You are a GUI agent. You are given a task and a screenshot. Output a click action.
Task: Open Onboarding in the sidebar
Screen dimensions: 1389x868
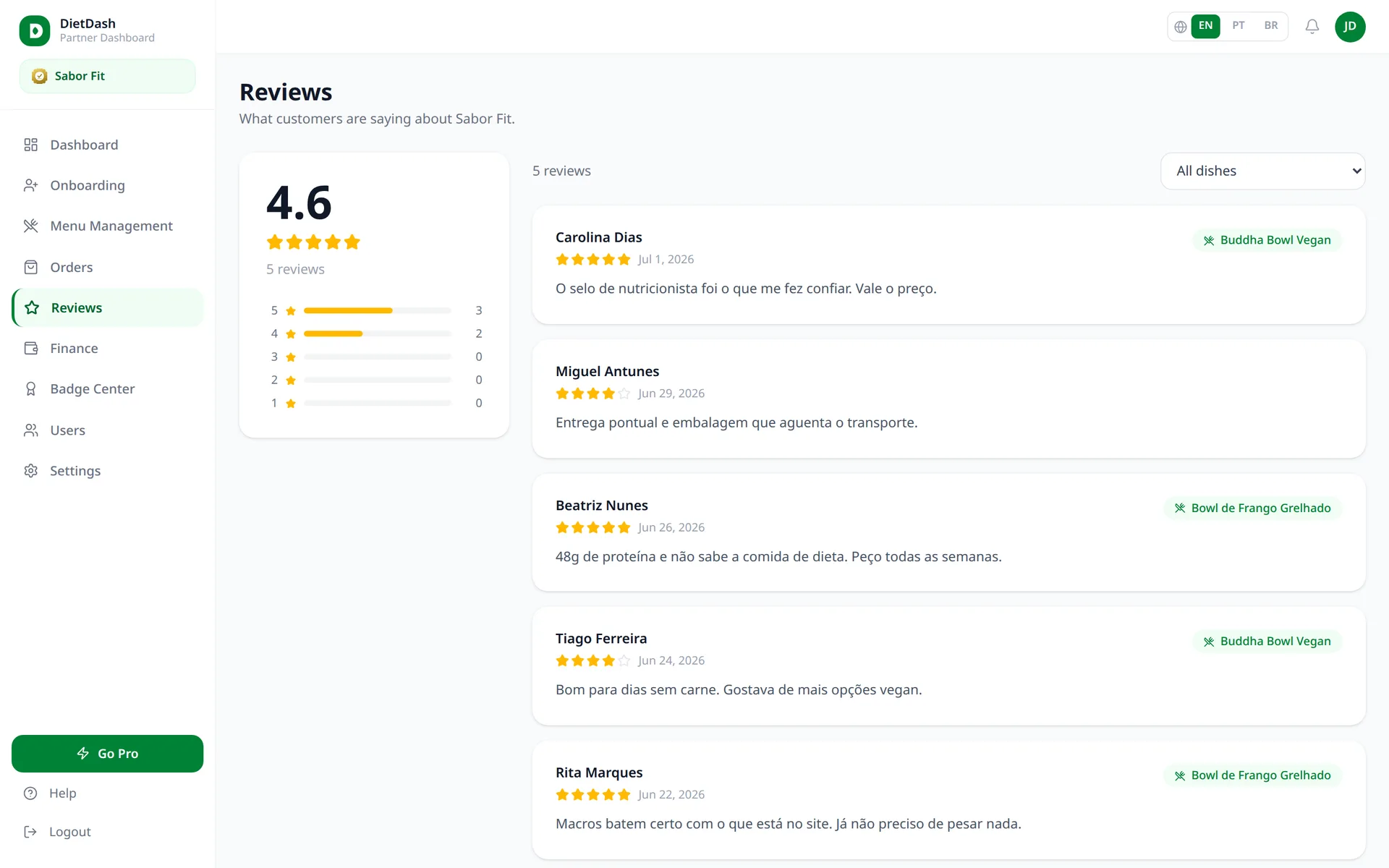(108, 185)
